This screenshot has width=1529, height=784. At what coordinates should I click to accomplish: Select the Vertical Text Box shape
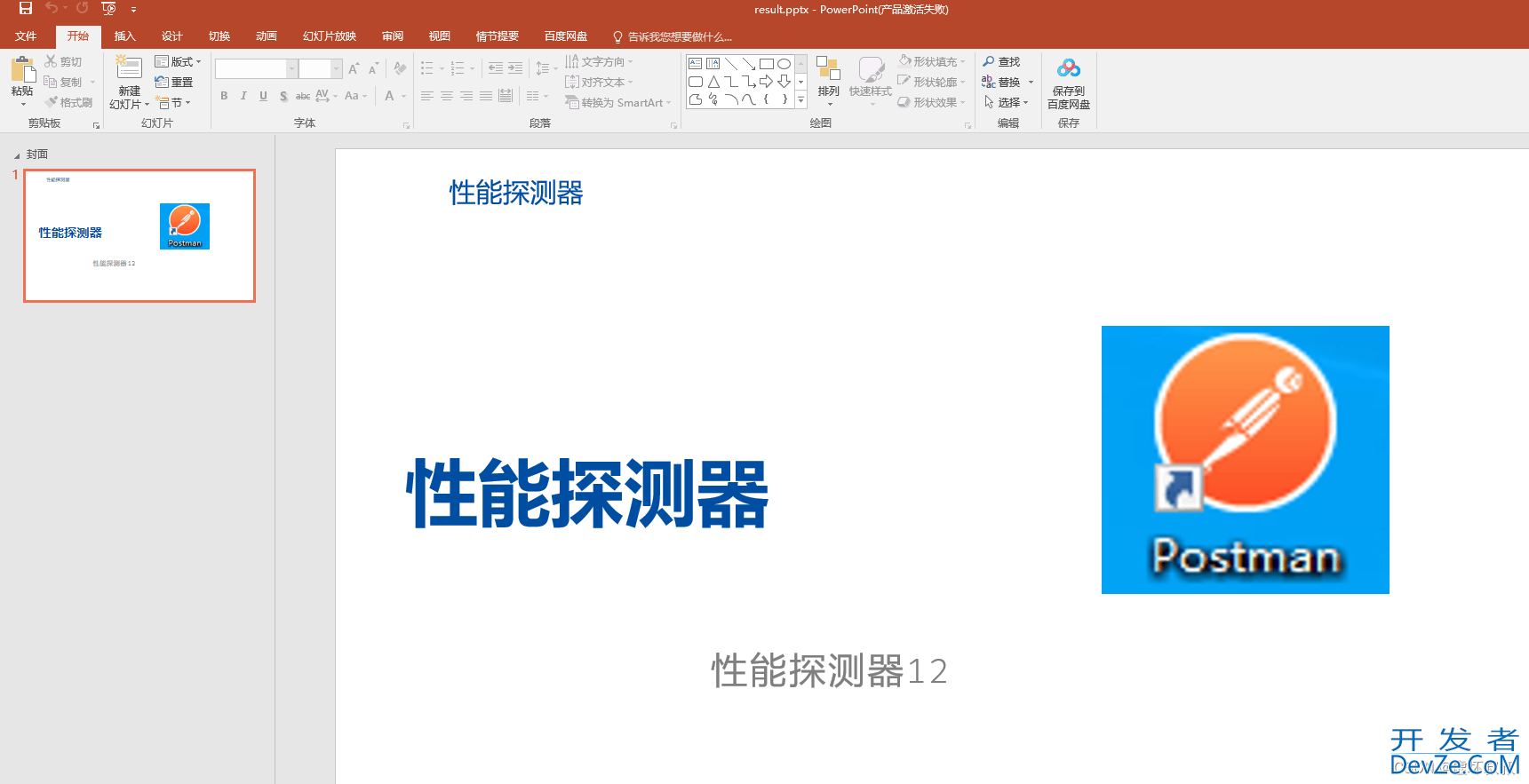(x=713, y=64)
